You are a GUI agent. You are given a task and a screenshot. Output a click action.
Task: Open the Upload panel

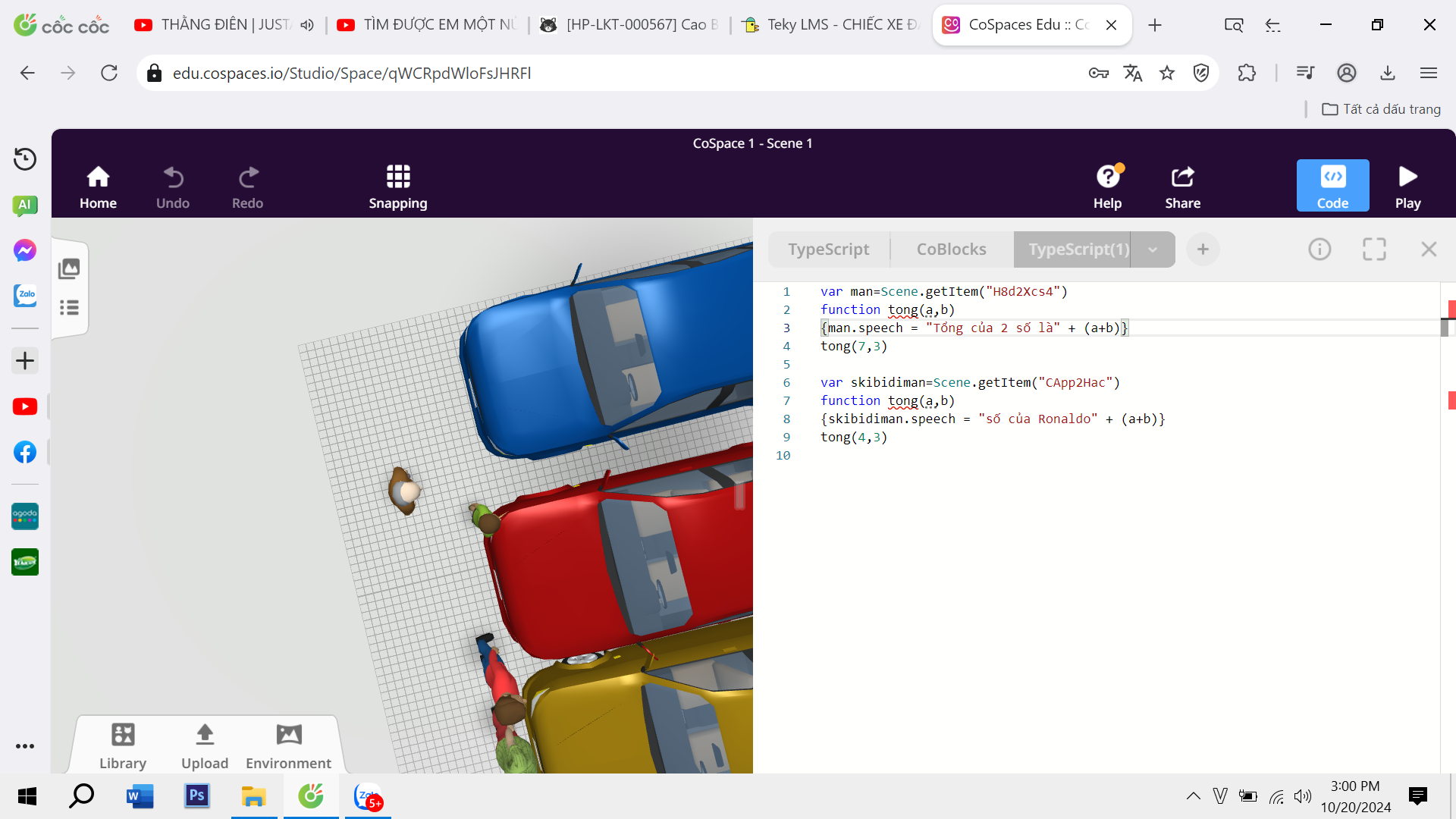point(205,746)
